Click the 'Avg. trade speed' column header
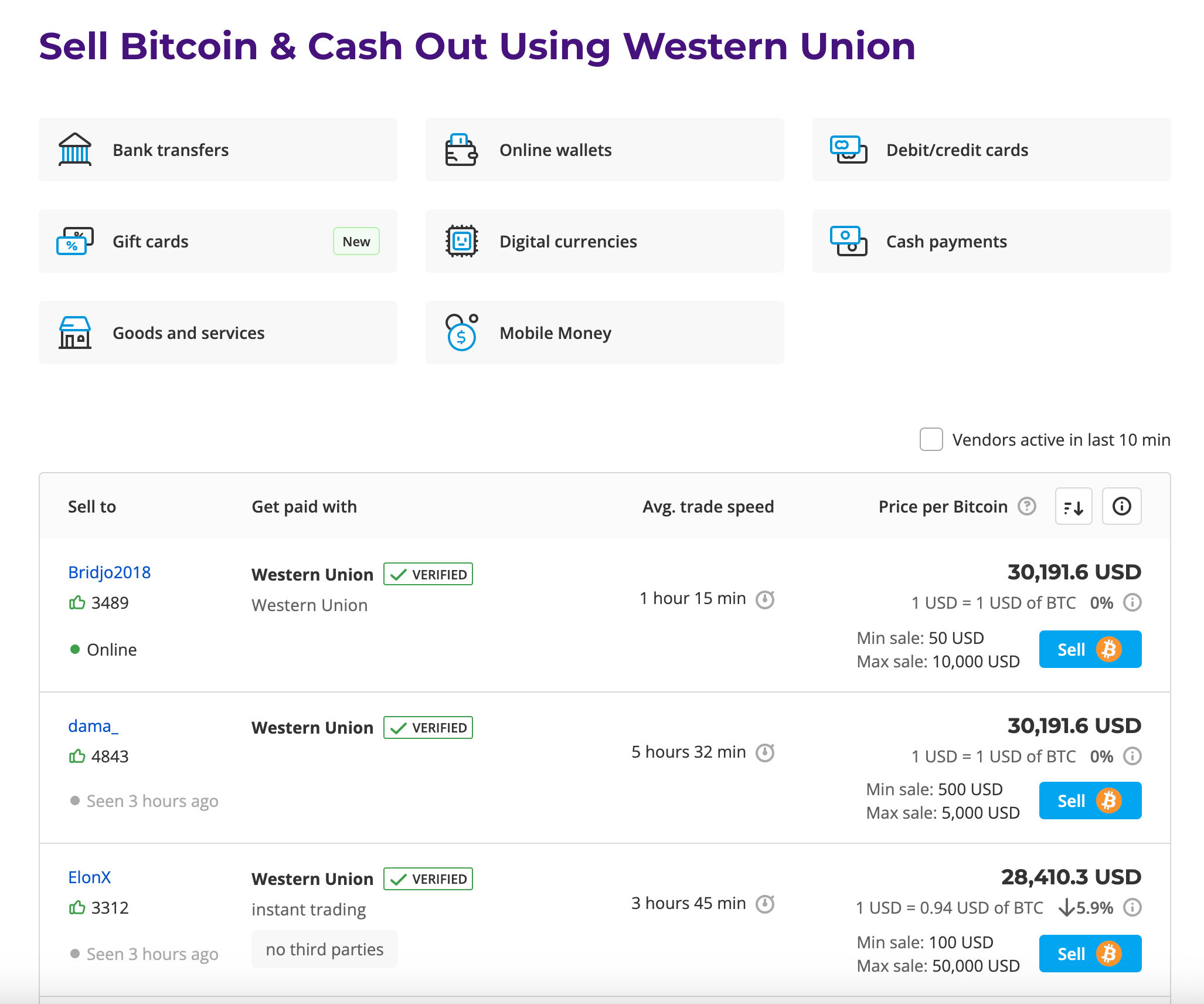This screenshot has height=1004, width=1204. pos(708,506)
